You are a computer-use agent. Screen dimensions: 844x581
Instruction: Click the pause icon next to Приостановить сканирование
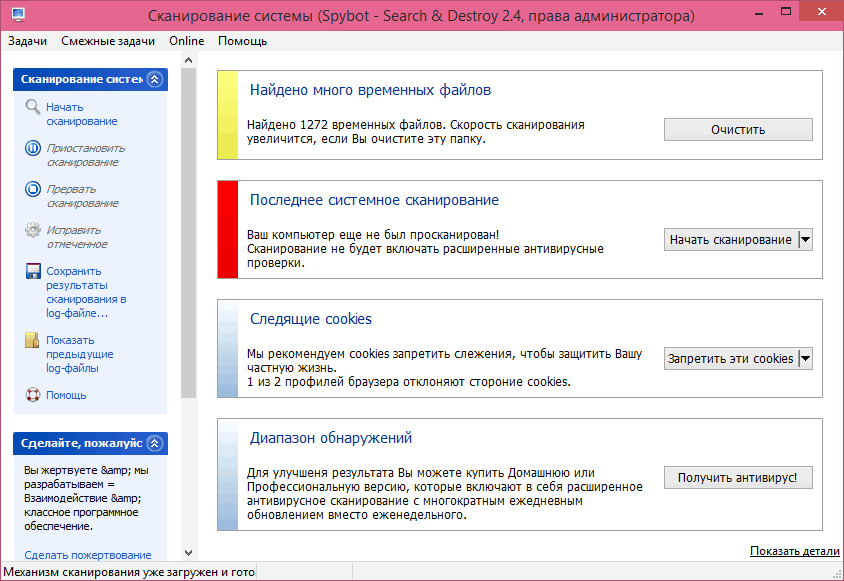(x=33, y=148)
